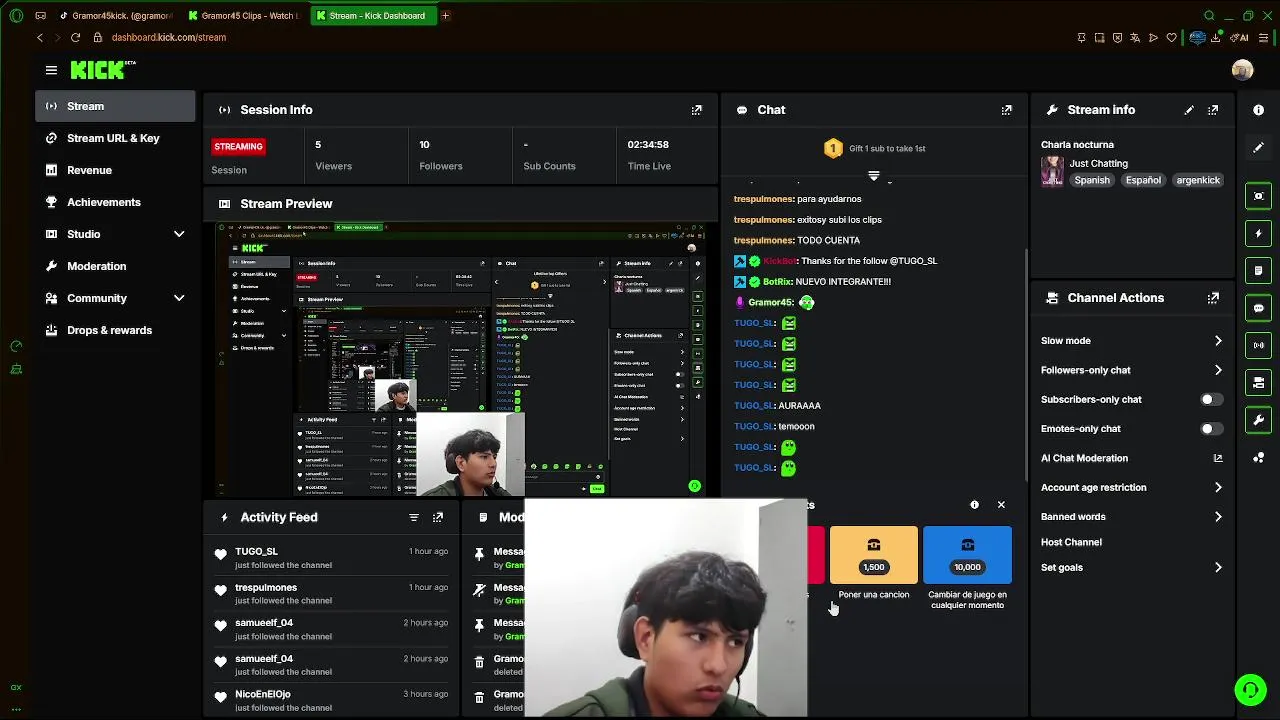Click the info icon in right sidebar

point(1259,110)
